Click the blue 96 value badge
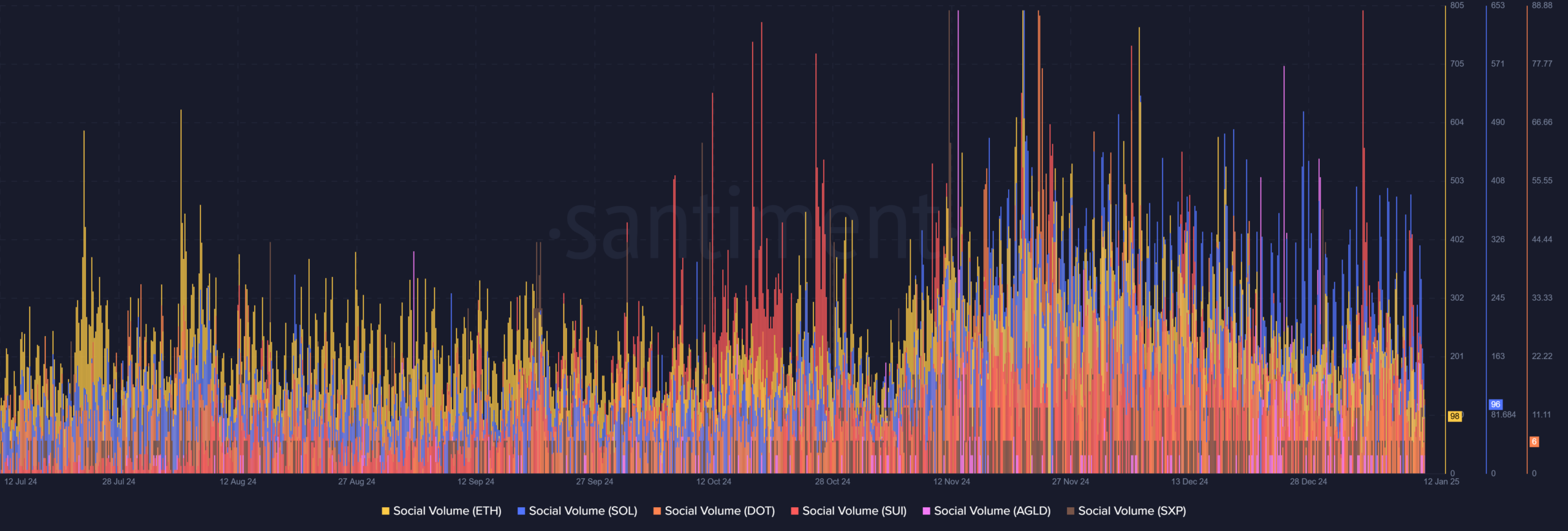1568x531 pixels. click(x=1495, y=404)
